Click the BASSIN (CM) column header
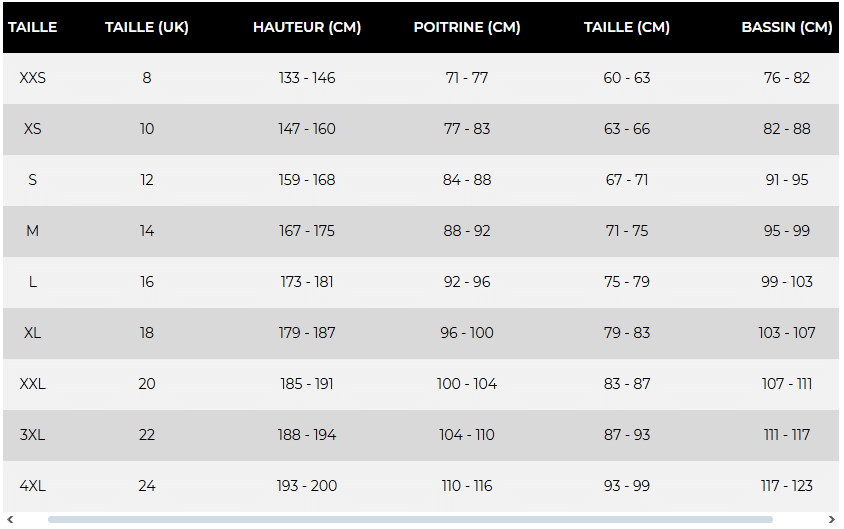This screenshot has height=529, width=844. (x=786, y=27)
